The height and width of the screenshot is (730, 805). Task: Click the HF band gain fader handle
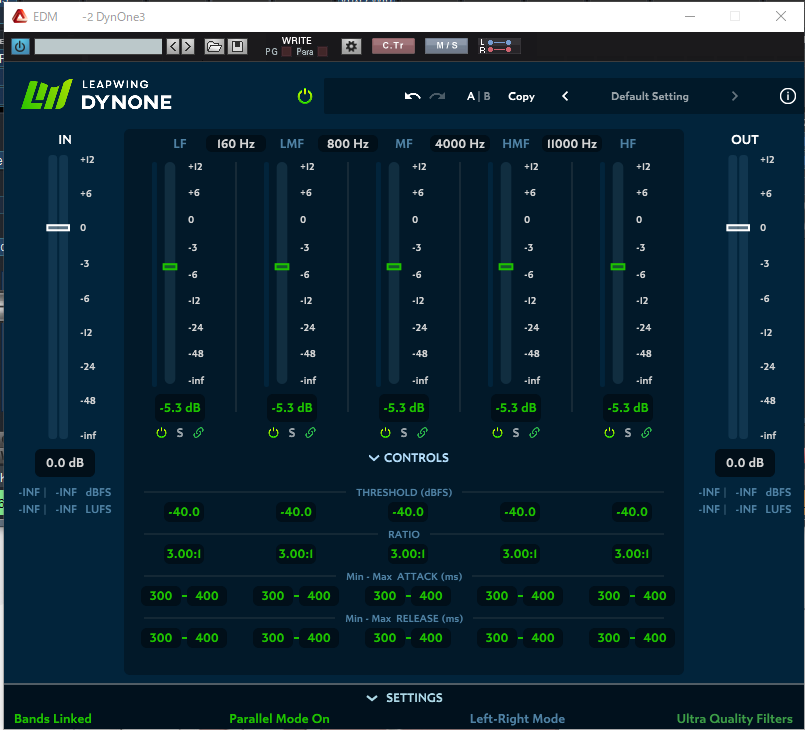point(618,266)
